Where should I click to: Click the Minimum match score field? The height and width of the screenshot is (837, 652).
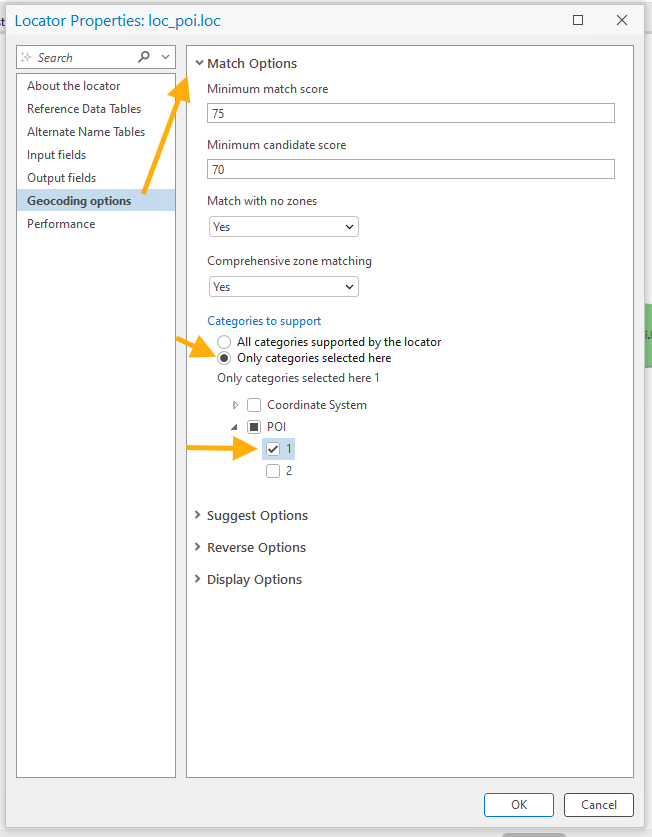pos(410,114)
